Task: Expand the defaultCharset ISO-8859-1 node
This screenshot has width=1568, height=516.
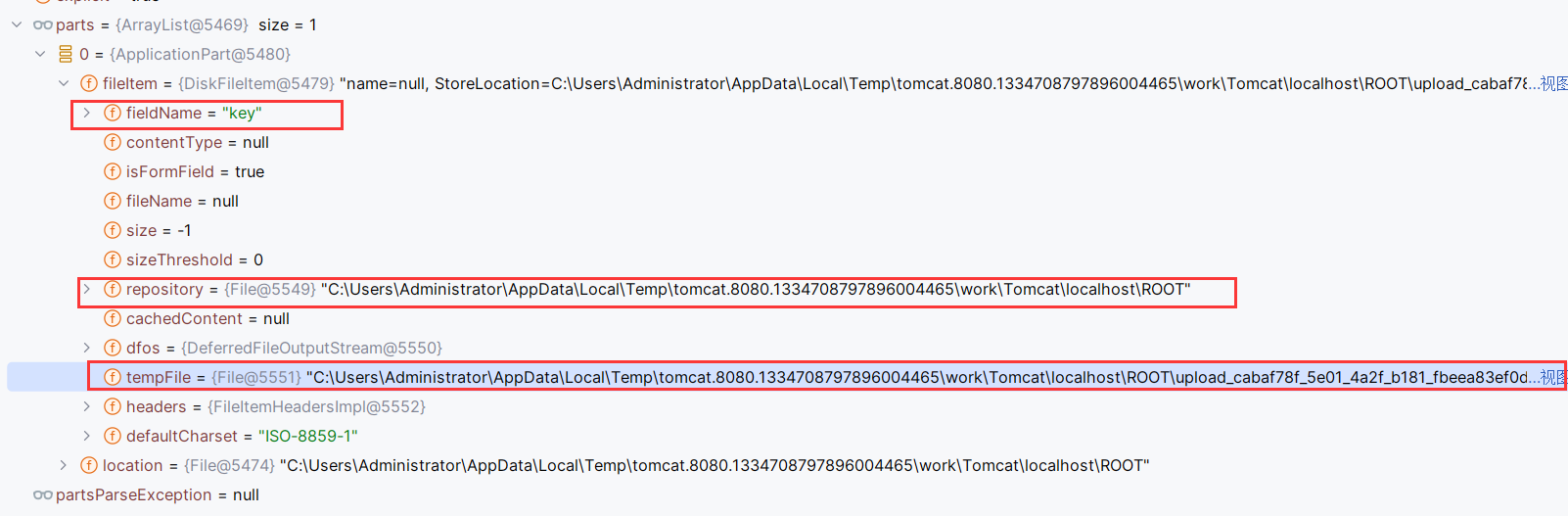Action: (87, 436)
